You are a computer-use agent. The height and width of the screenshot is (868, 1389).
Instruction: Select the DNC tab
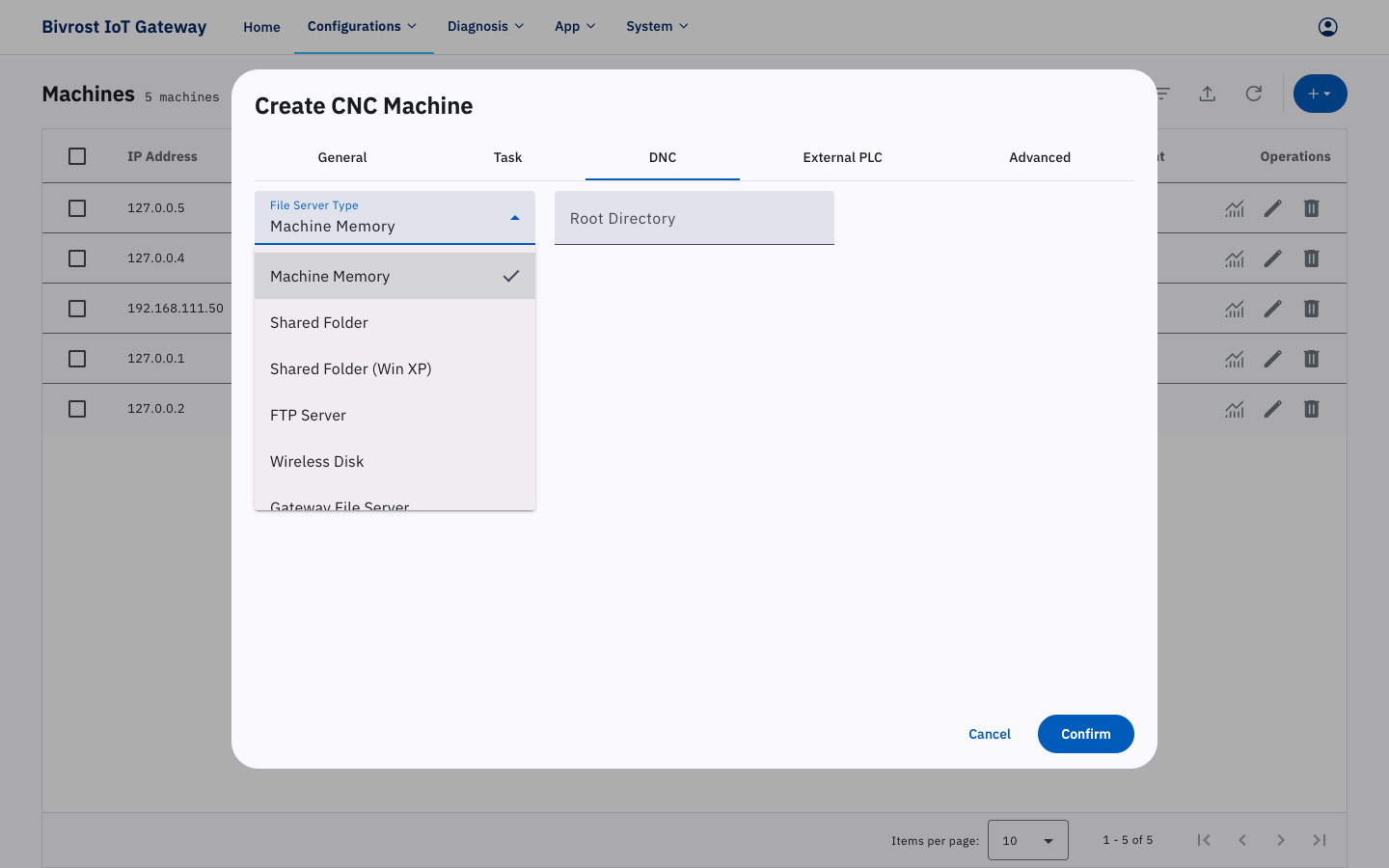[663, 157]
